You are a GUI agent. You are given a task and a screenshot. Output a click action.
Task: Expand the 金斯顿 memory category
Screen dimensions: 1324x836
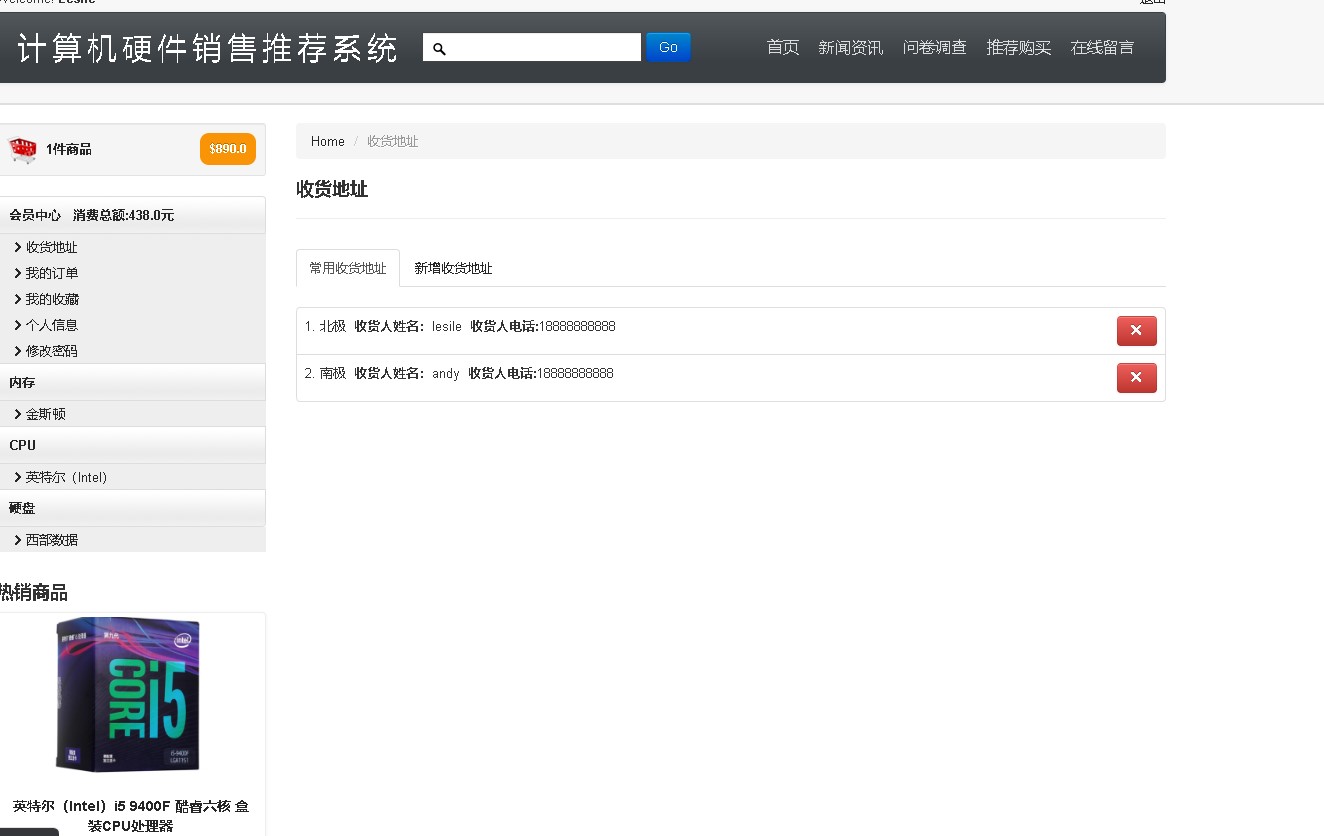(x=45, y=414)
